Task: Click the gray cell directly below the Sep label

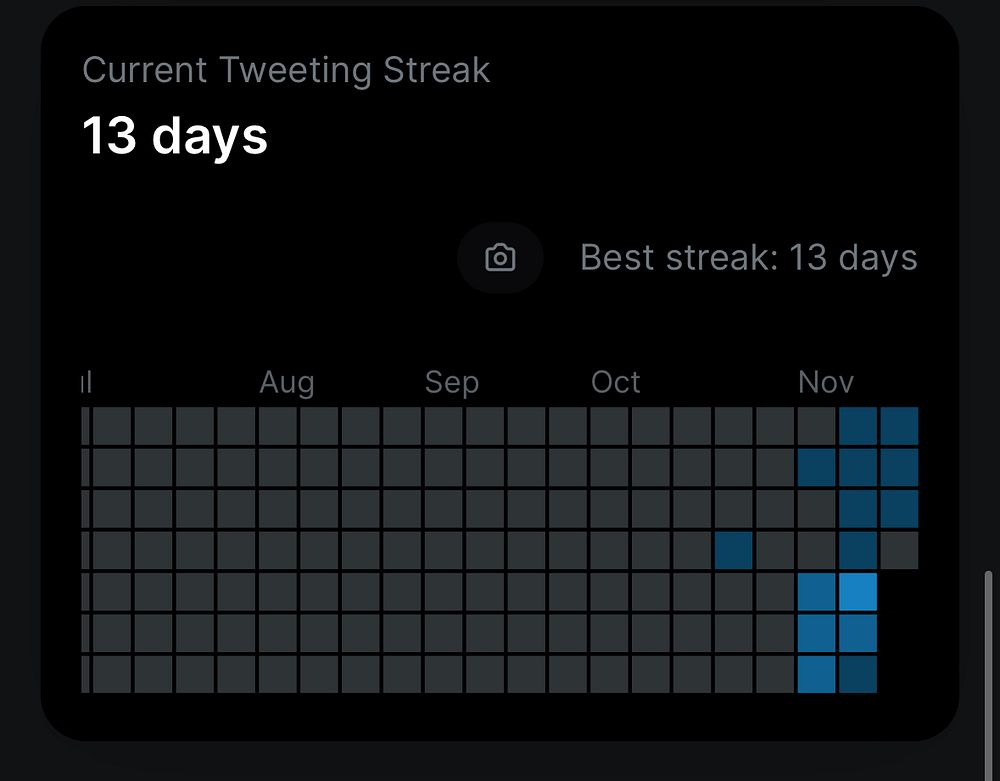Action: (442, 425)
